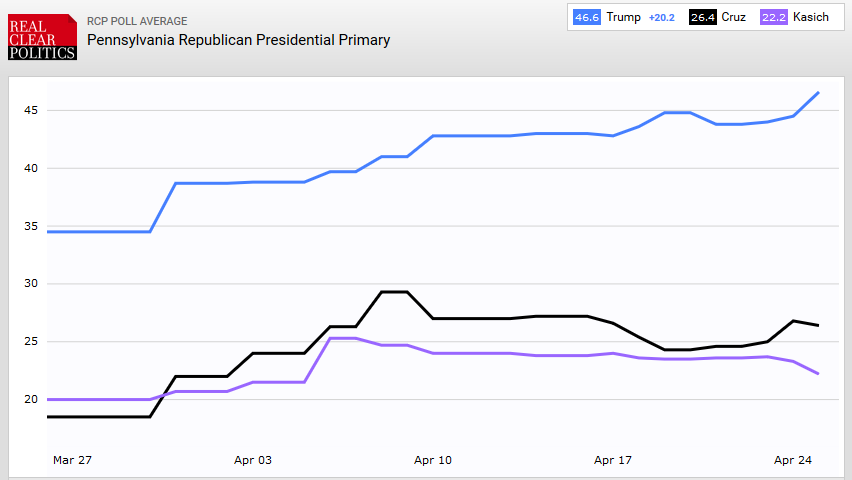Open the Pennsylvania Republican Presidential Primary title
This screenshot has height=480, width=852.
point(238,40)
